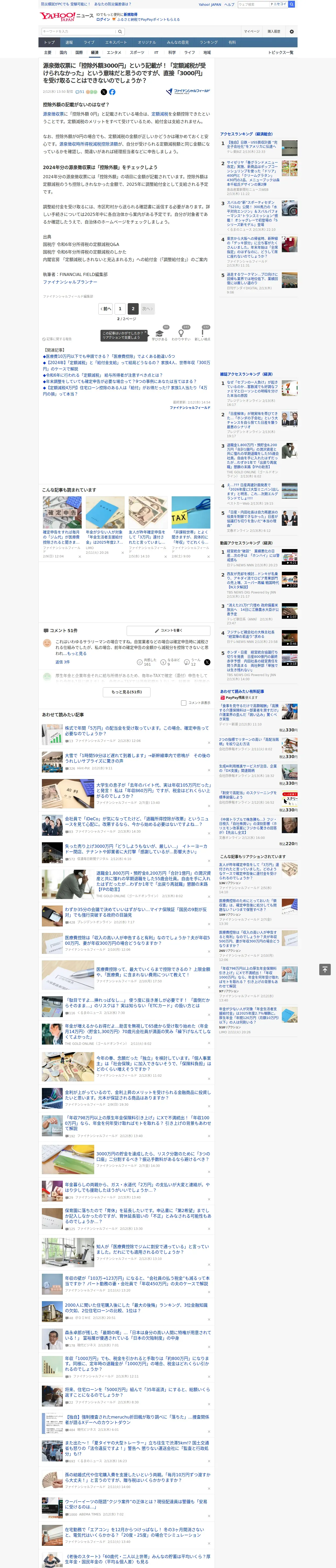336x1568 pixels.
Task: Open ランキング navigation tab
Action: [x=209, y=43]
